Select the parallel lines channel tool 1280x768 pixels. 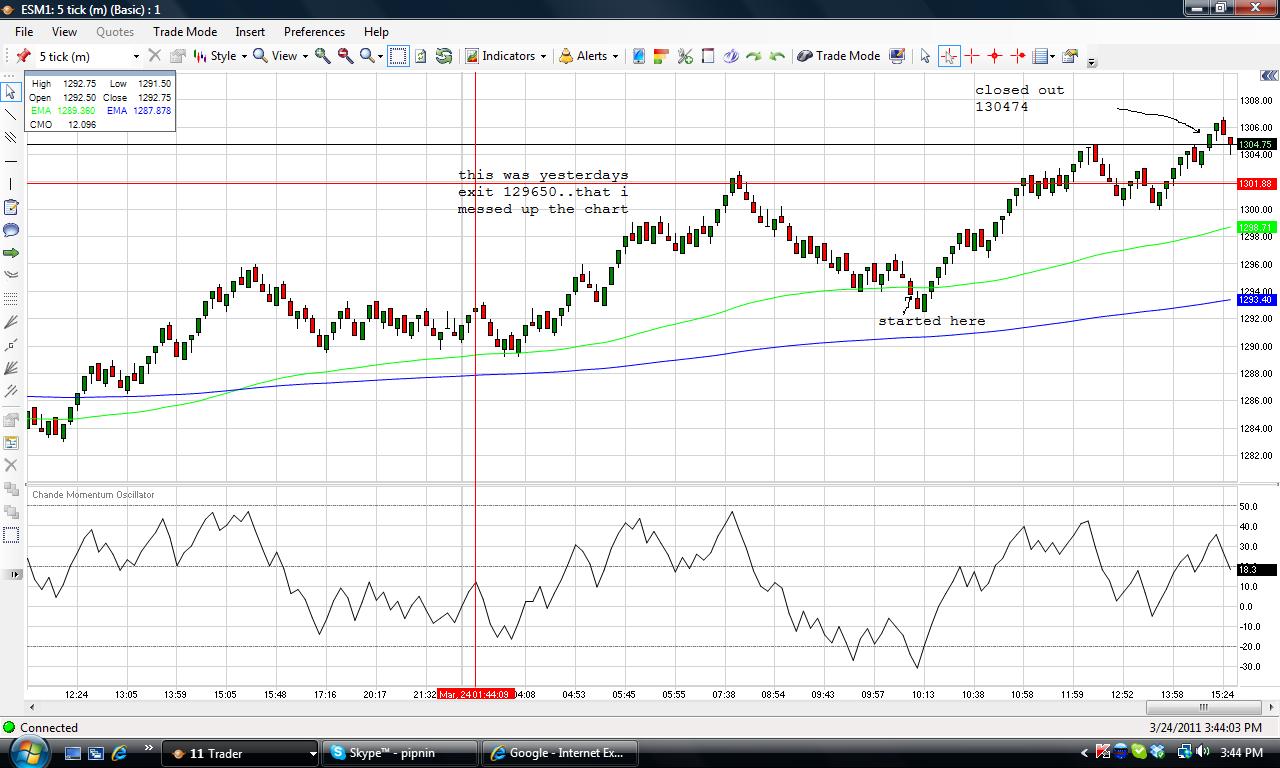coord(11,138)
